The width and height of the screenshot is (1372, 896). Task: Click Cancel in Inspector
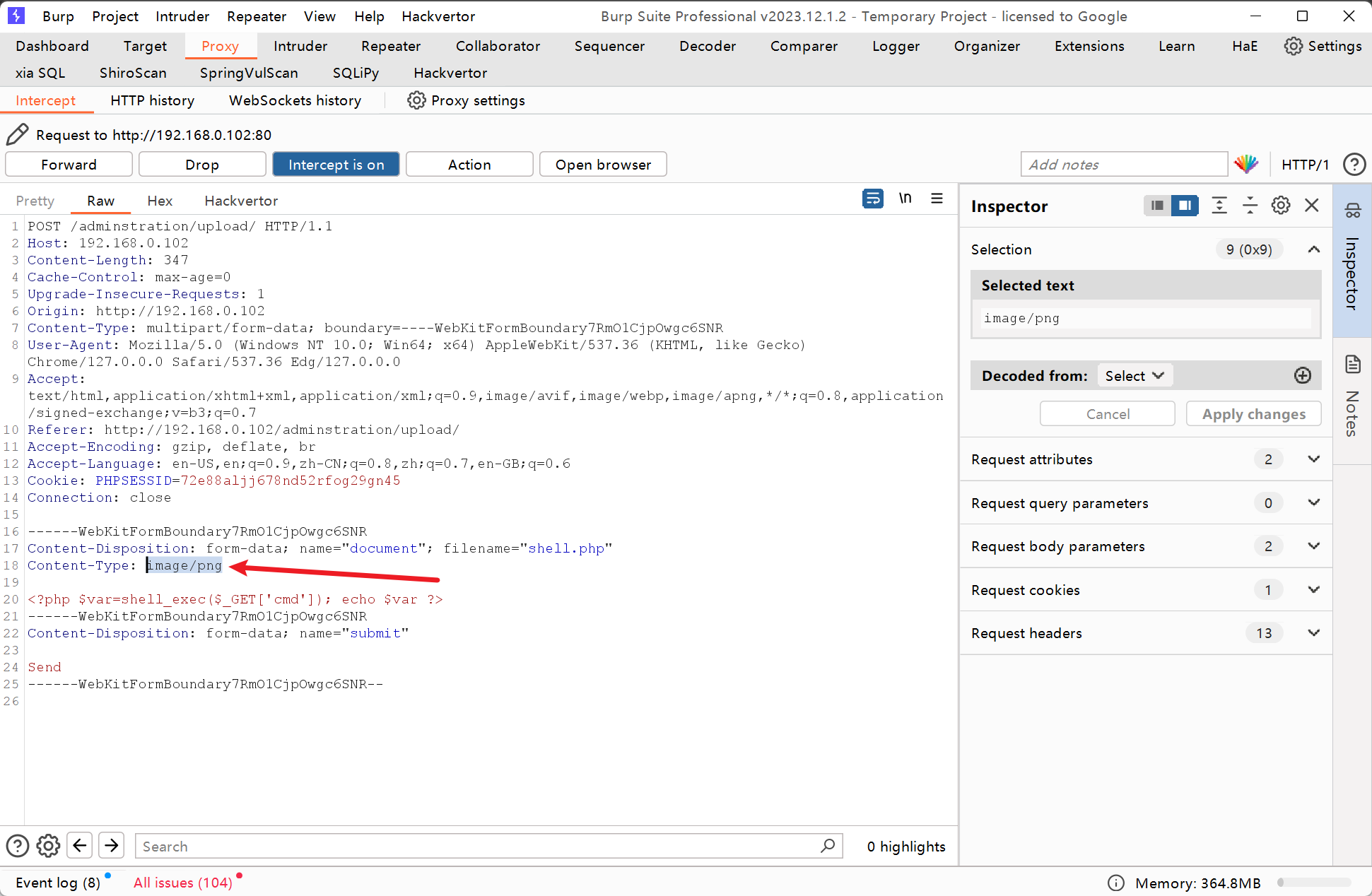point(1107,414)
